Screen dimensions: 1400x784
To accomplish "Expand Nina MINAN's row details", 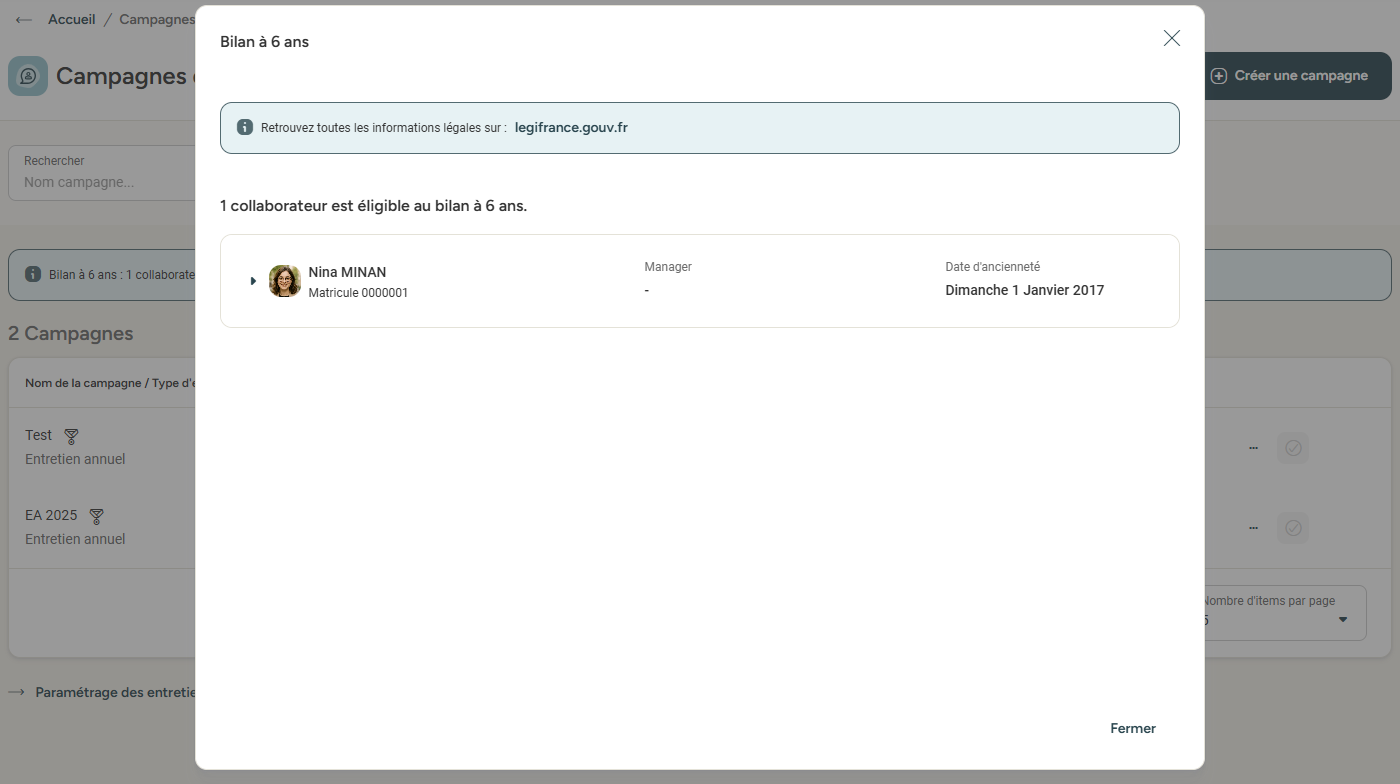I will (x=253, y=281).
